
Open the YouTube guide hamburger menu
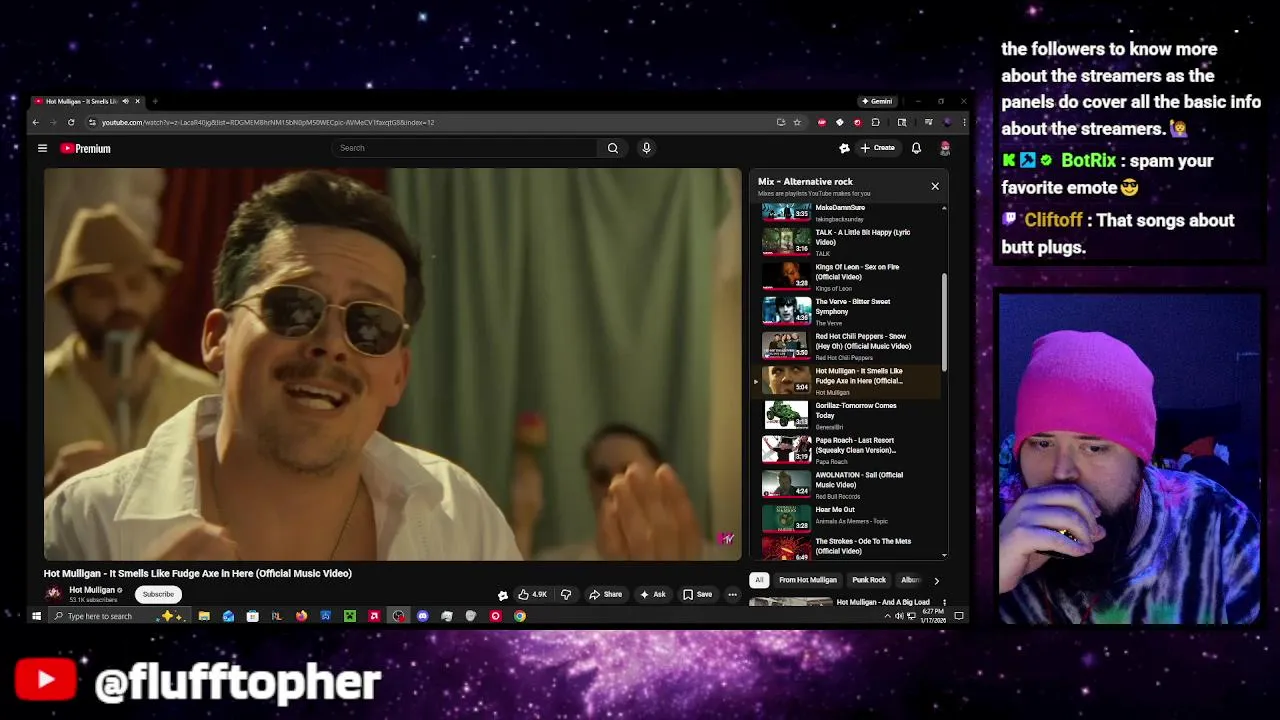42,148
